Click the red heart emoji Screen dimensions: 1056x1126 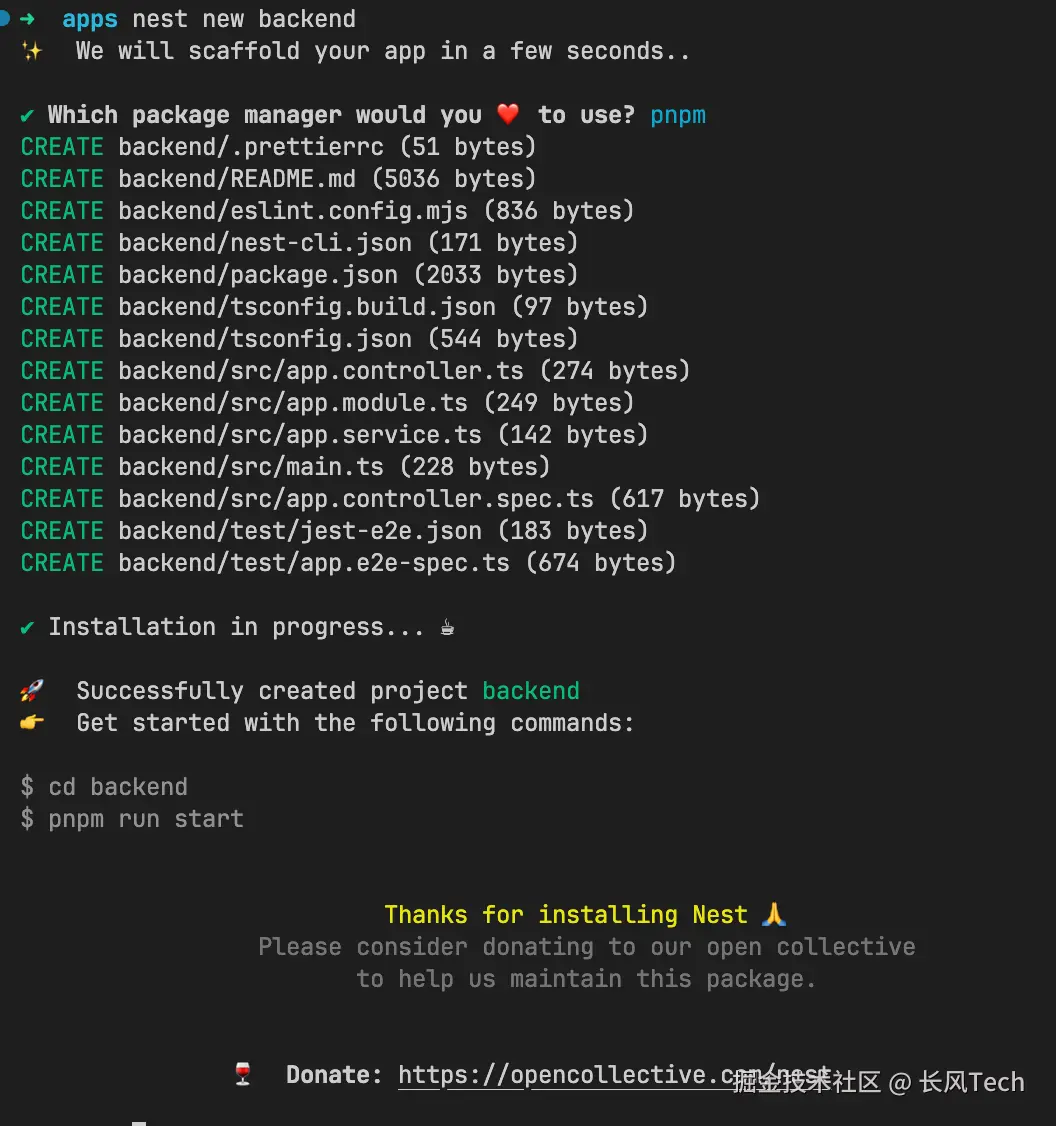click(x=508, y=115)
